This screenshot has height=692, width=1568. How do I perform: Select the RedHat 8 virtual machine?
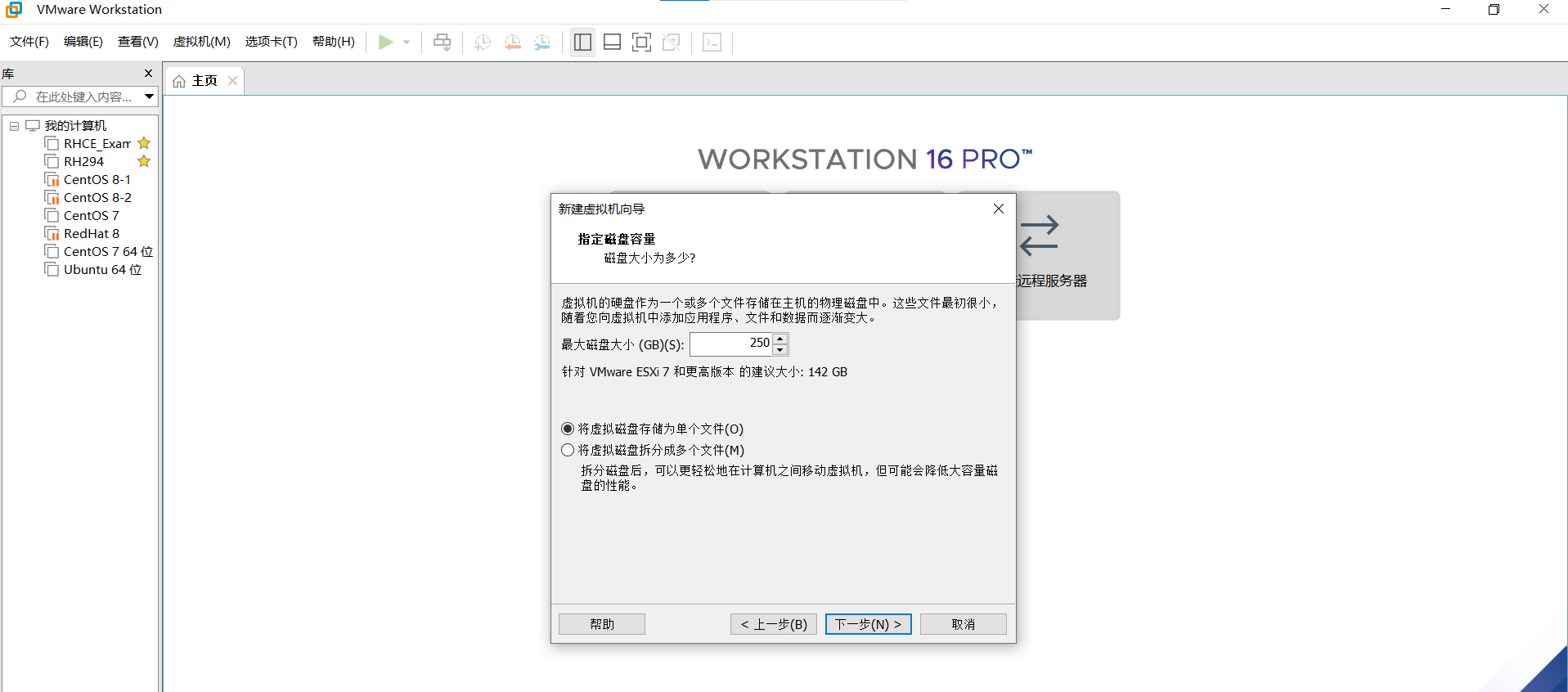[x=92, y=233]
